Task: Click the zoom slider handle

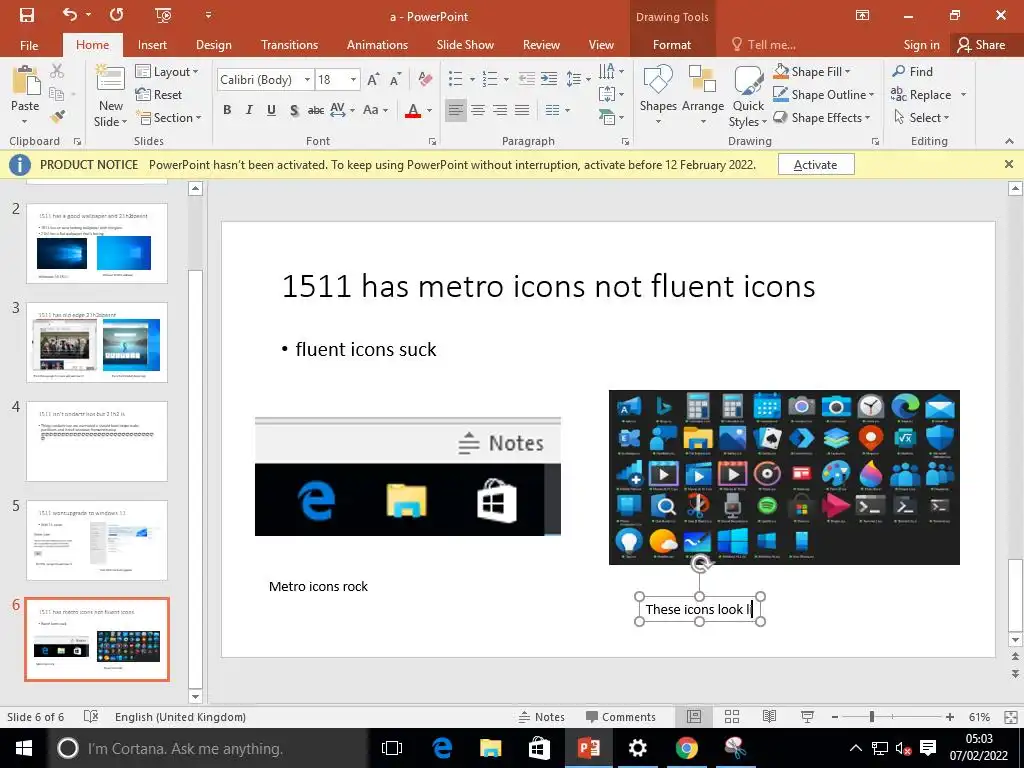Action: pyautogui.click(x=872, y=716)
